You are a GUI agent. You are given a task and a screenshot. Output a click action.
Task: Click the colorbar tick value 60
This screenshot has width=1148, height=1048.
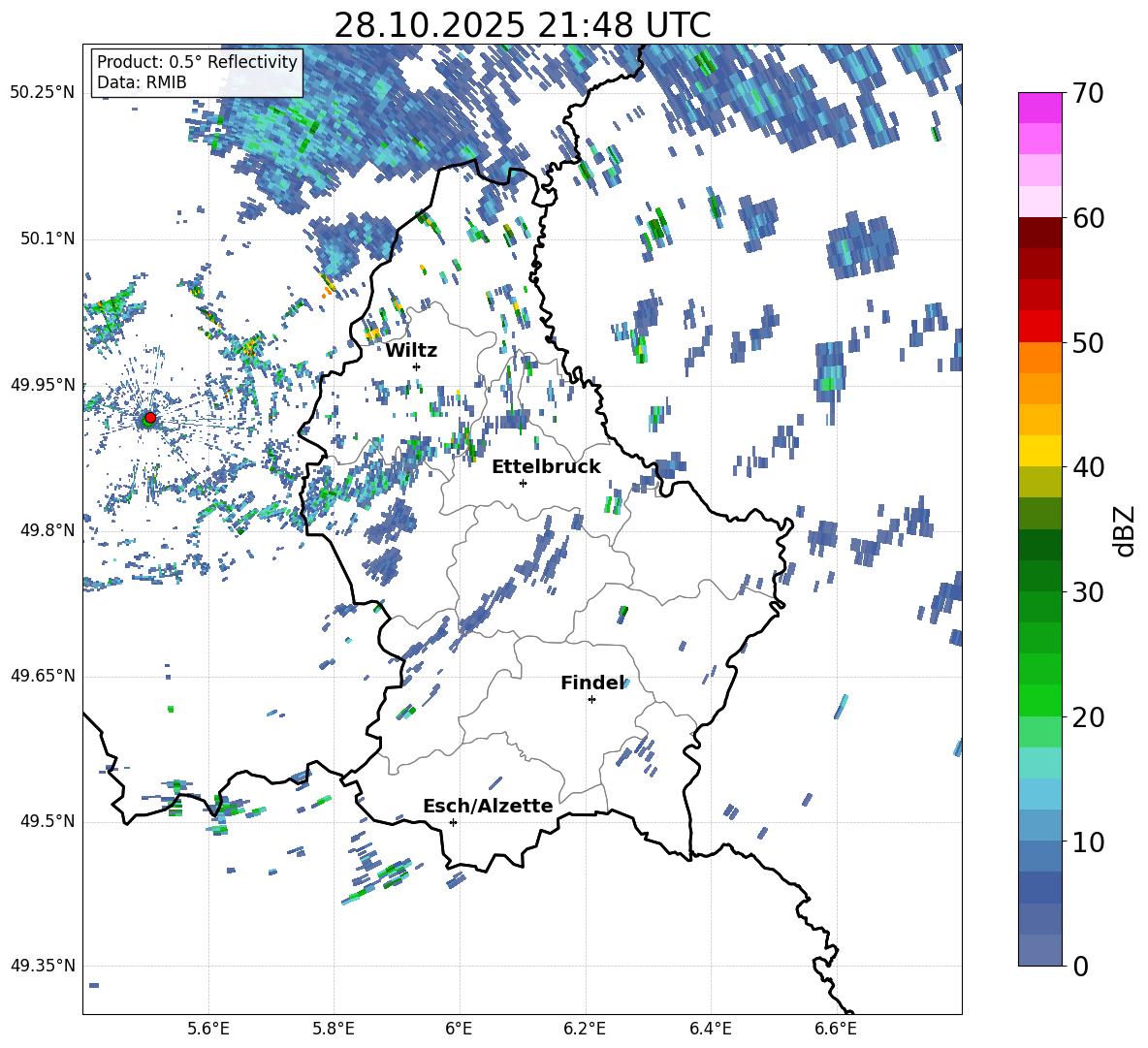1088,218
